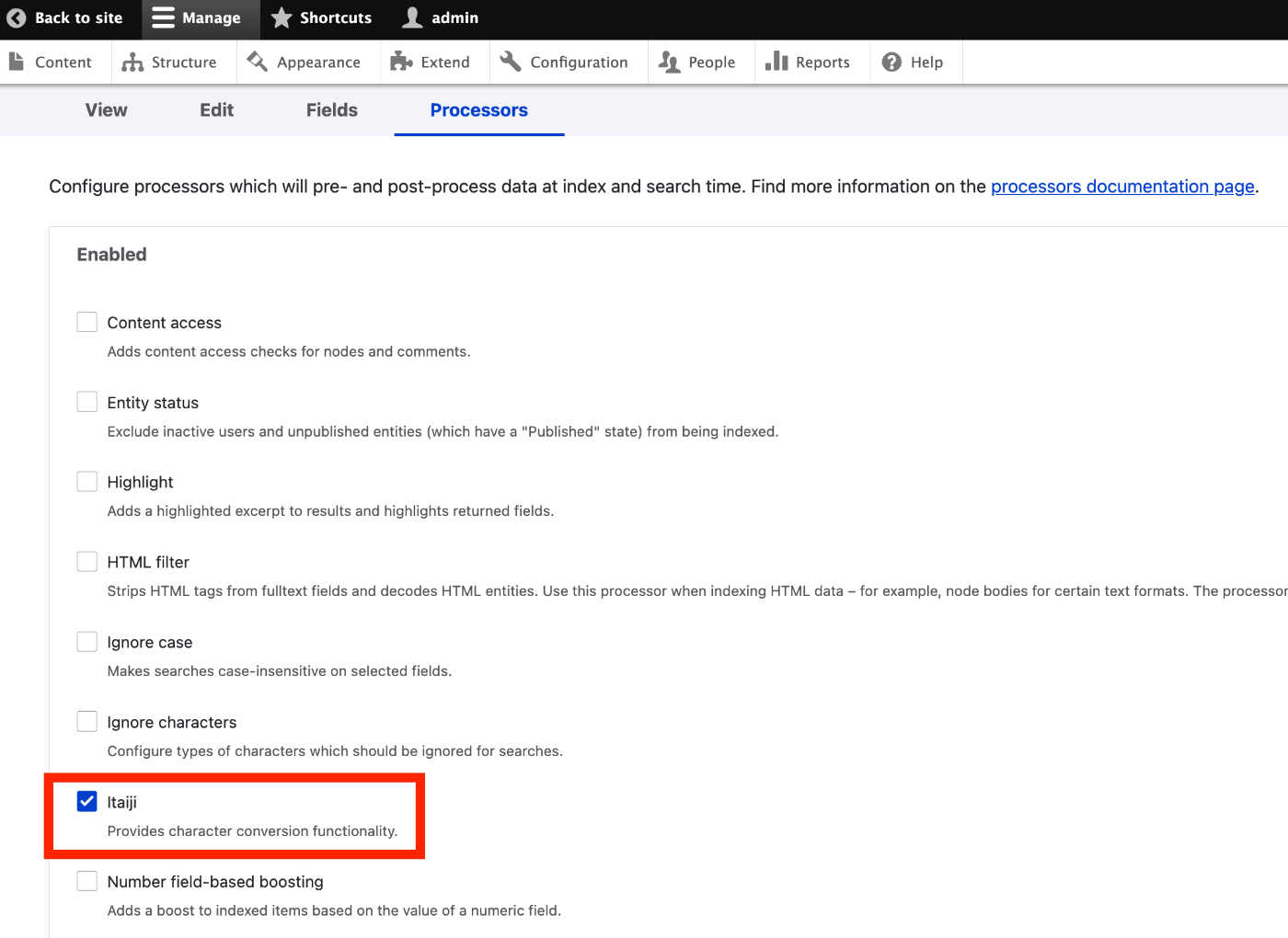Open the Shortcuts toolbar text
This screenshot has width=1288, height=938.
[x=336, y=17]
